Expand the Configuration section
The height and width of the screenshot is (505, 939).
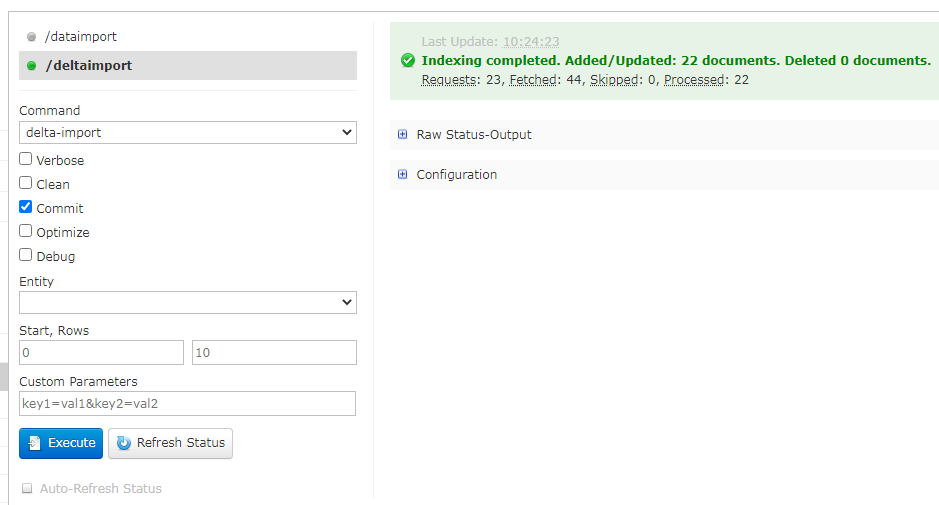pyautogui.click(x=457, y=175)
